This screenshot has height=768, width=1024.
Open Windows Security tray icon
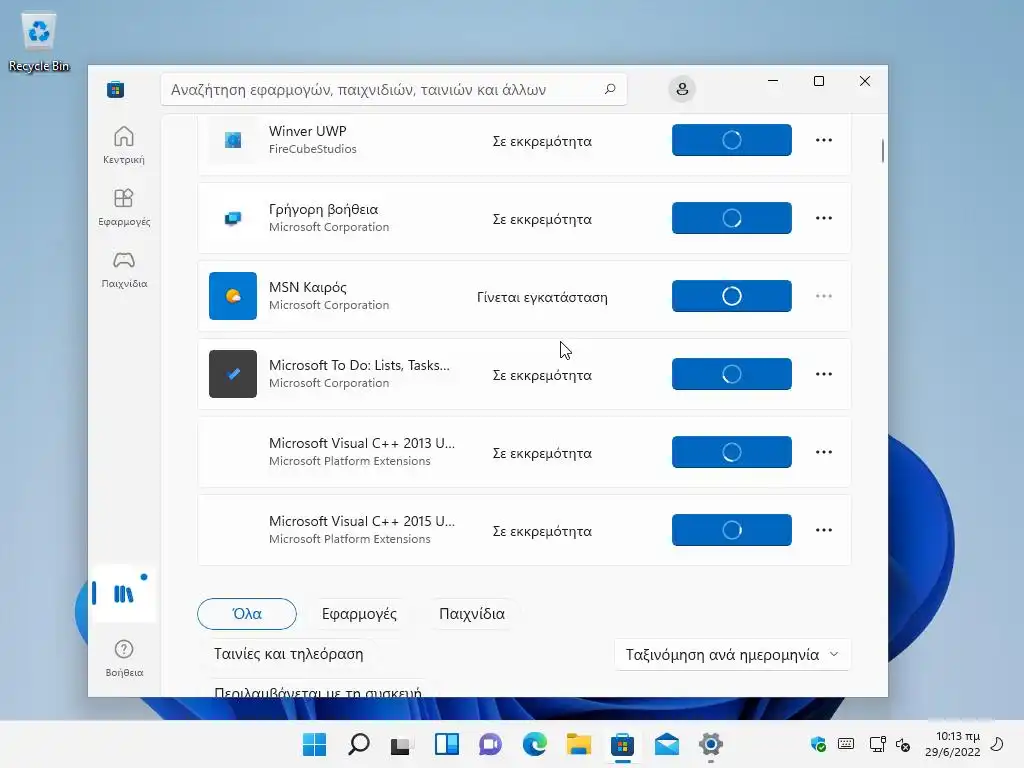pos(818,744)
